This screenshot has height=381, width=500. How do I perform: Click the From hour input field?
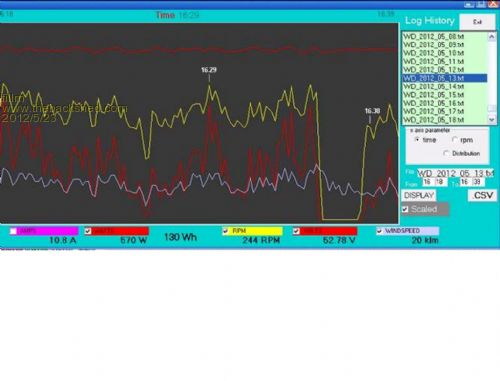(427, 182)
